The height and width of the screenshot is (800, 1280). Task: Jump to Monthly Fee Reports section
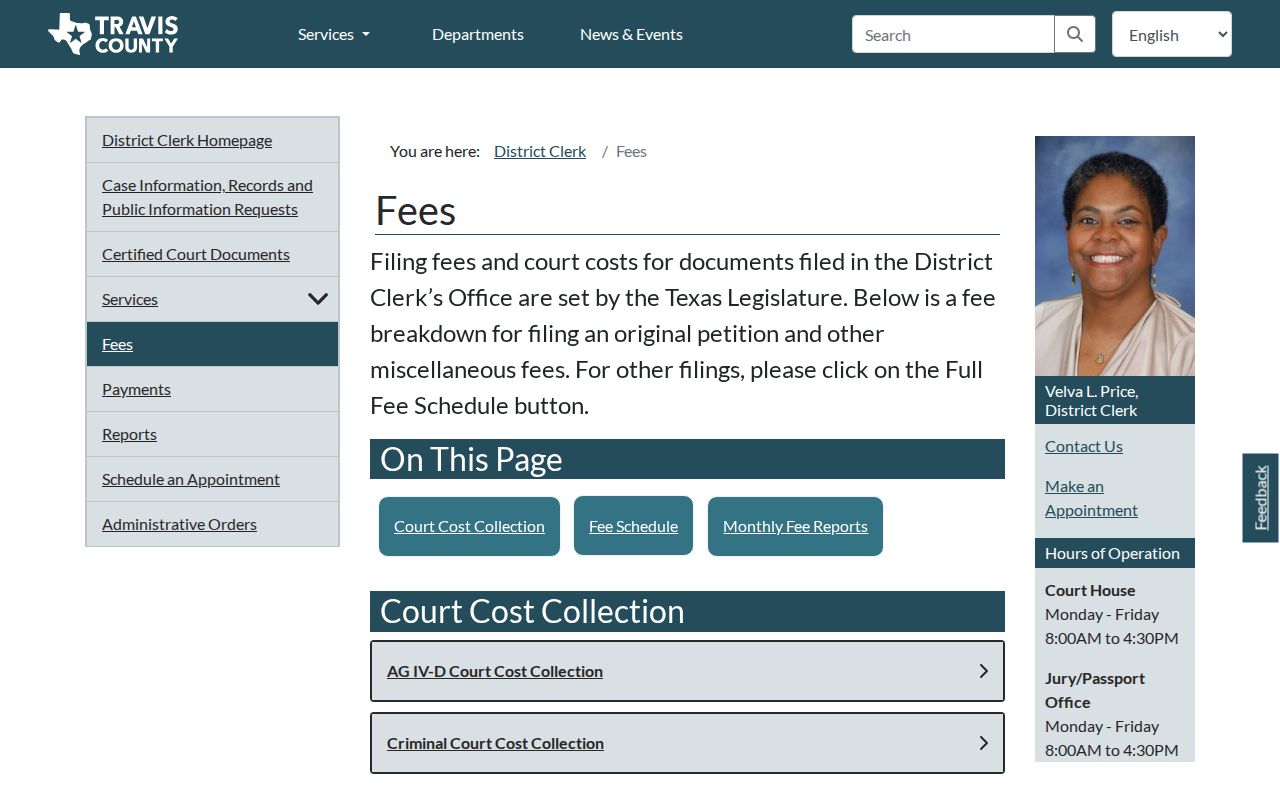pyautogui.click(x=795, y=526)
